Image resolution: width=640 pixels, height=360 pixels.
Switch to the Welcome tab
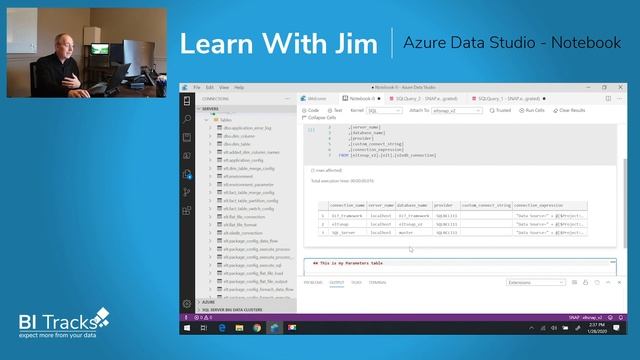click(317, 99)
